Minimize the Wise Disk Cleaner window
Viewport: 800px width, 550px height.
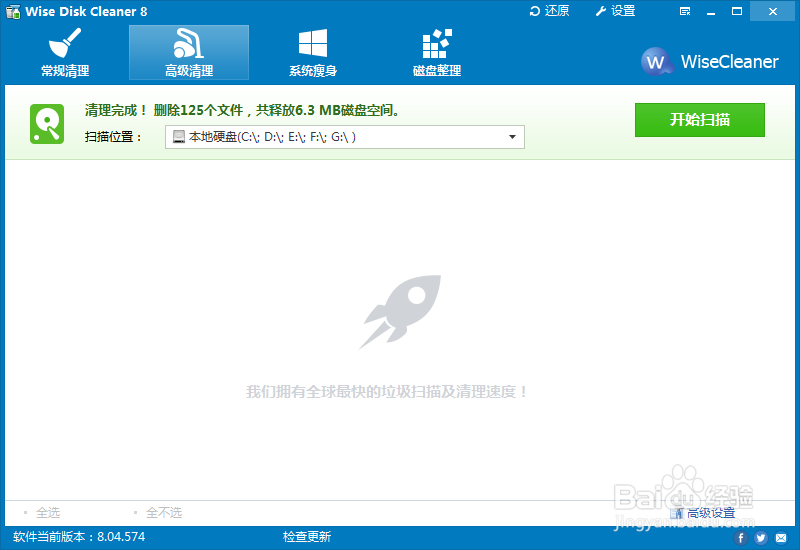tap(711, 11)
